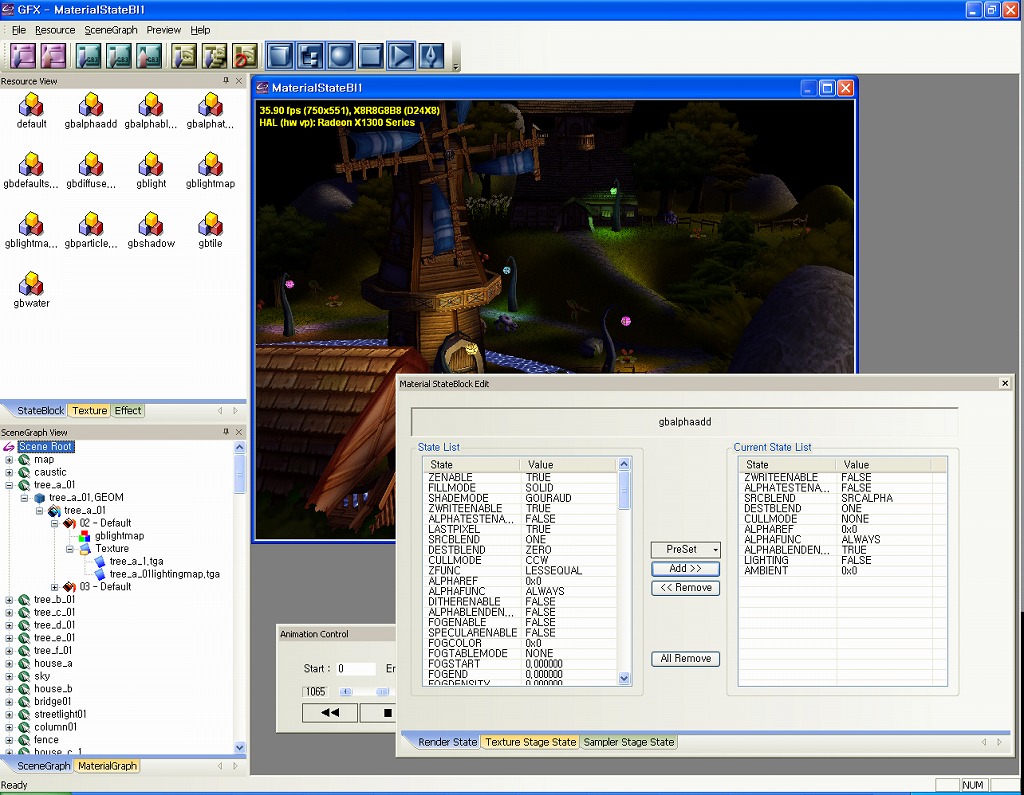Select the gbalphaadd resource icon
The image size is (1024, 795).
point(91,105)
